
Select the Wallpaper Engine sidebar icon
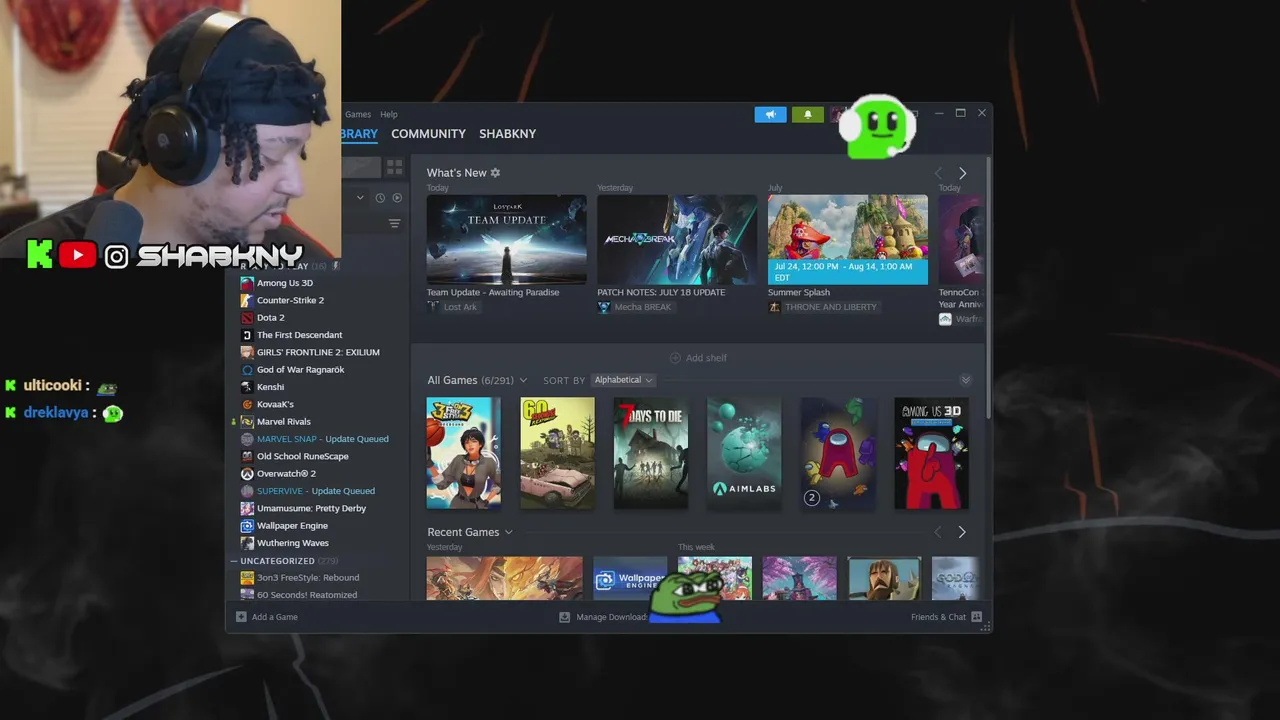[247, 526]
